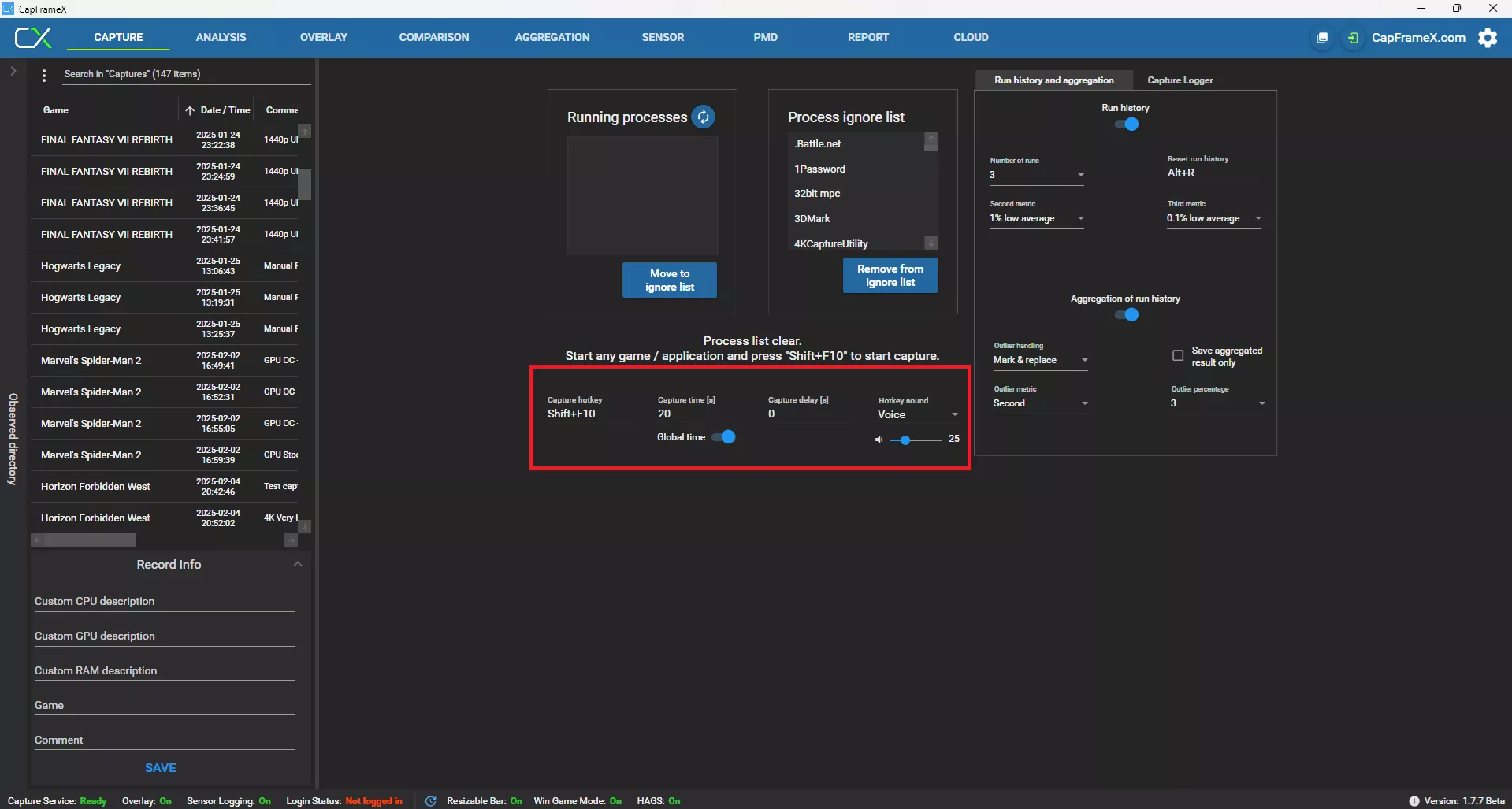This screenshot has width=1512, height=809.
Task: Open the Capture Logger tab
Action: [x=1180, y=80]
